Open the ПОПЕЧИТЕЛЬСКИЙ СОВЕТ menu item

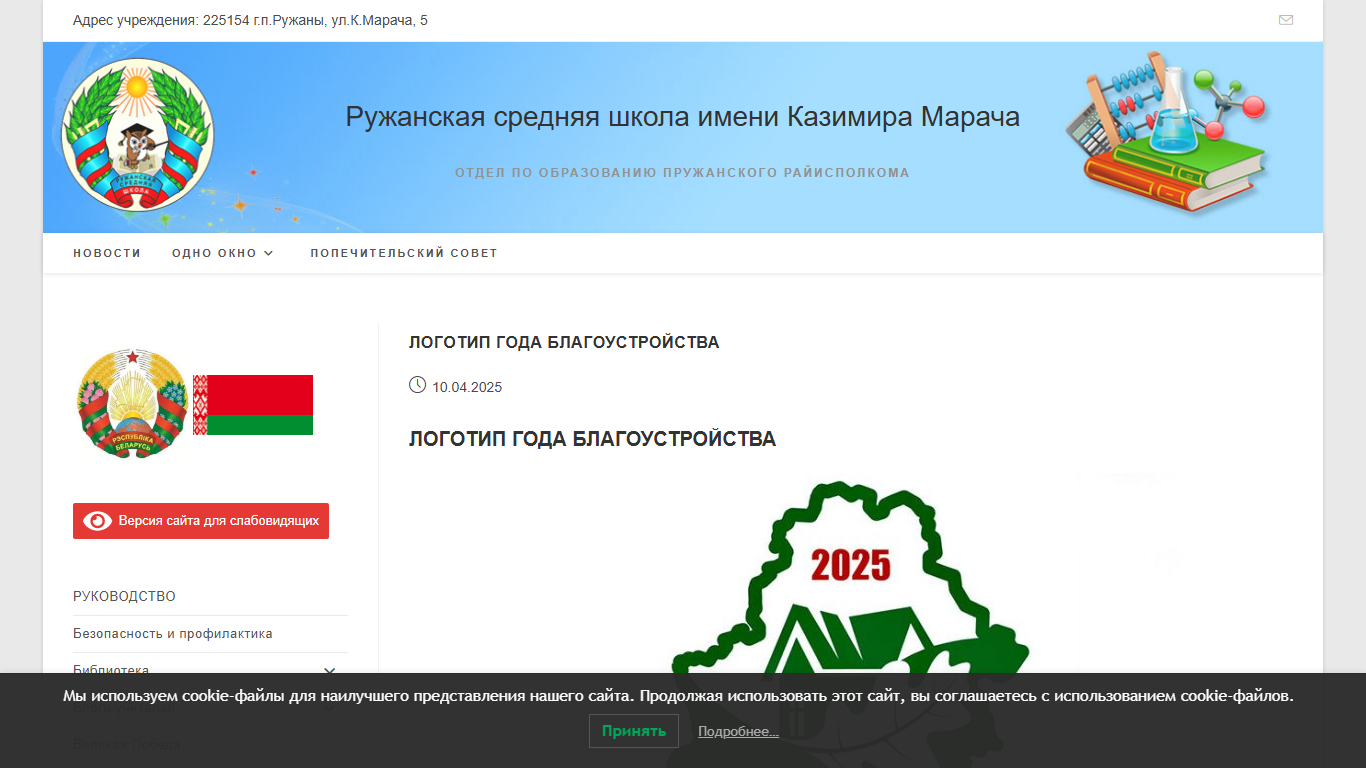[x=404, y=253]
